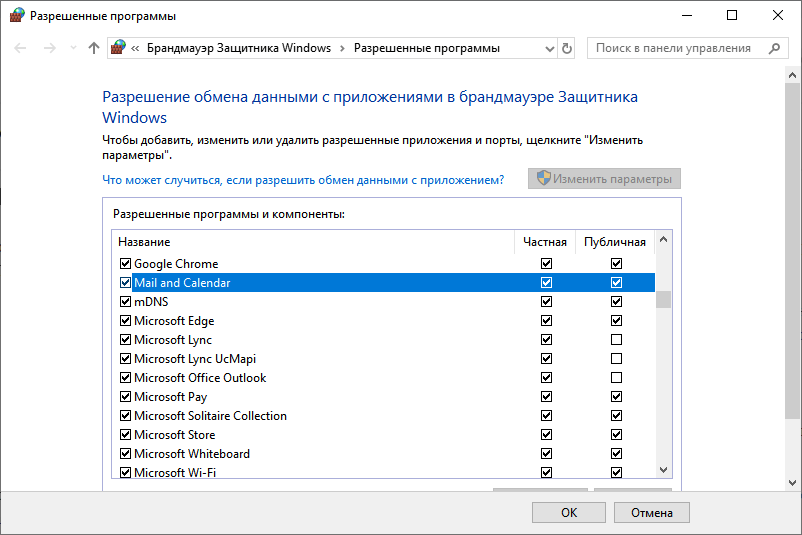Toggle Microsoft Edge name checkbox

(125, 320)
